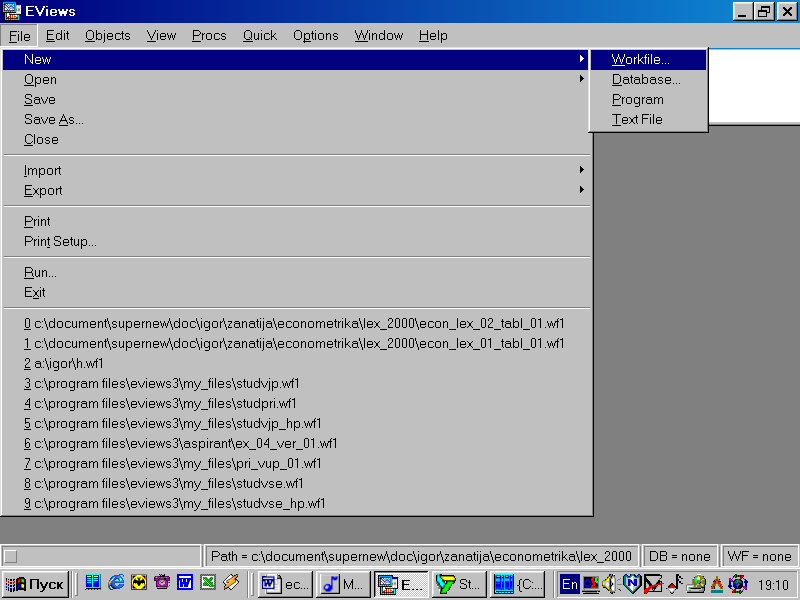Open the Edit menu
Viewport: 800px width, 600px height.
(57, 36)
